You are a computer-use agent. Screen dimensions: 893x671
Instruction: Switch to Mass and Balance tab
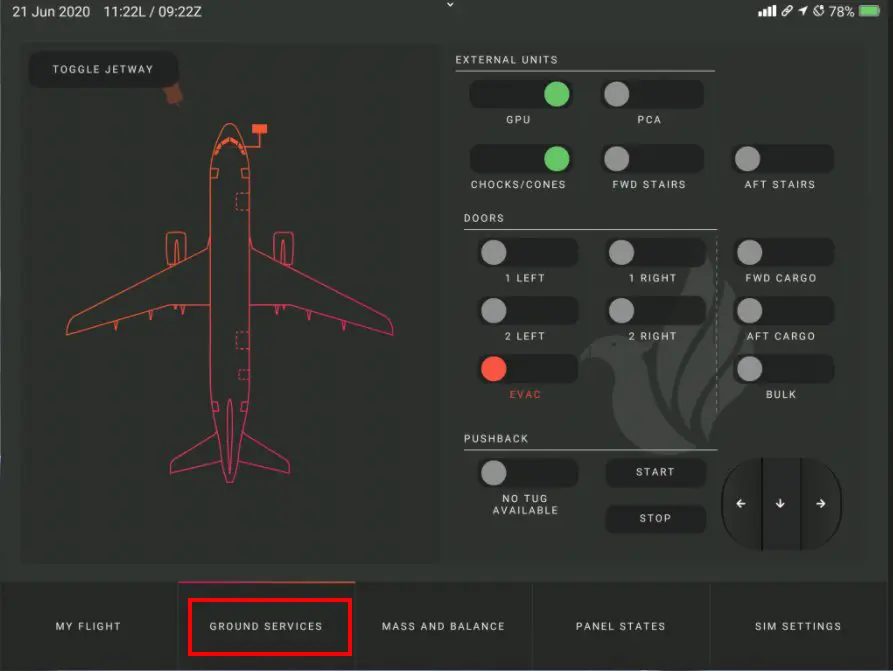point(444,626)
